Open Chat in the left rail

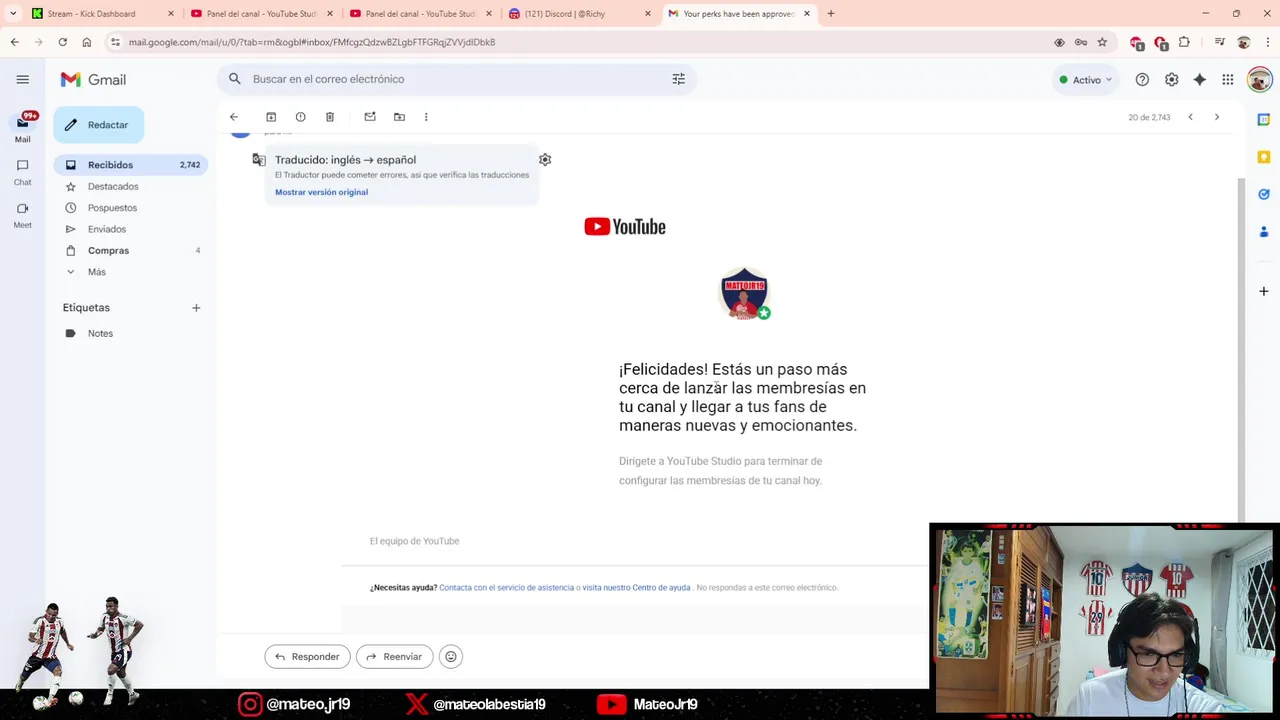(x=22, y=172)
